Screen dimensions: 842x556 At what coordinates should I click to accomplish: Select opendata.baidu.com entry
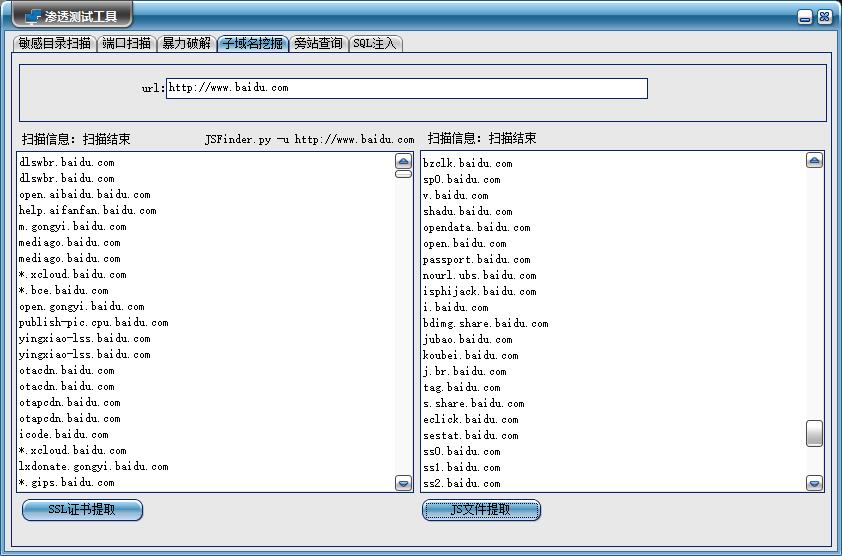point(477,228)
